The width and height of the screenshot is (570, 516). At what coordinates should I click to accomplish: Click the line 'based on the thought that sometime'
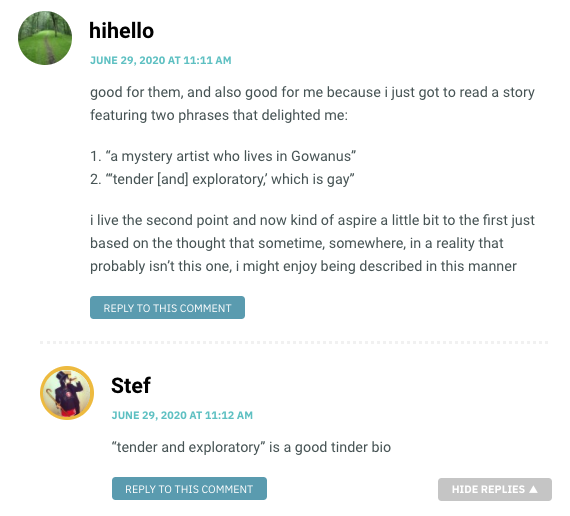tap(297, 243)
